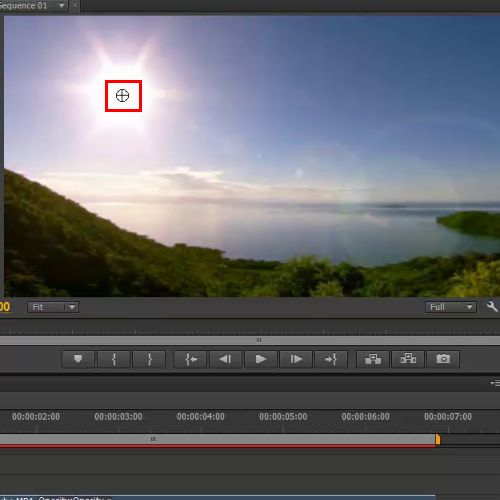
Task: Click the 00:00:02:00 ruler mark
Action: click(x=36, y=417)
